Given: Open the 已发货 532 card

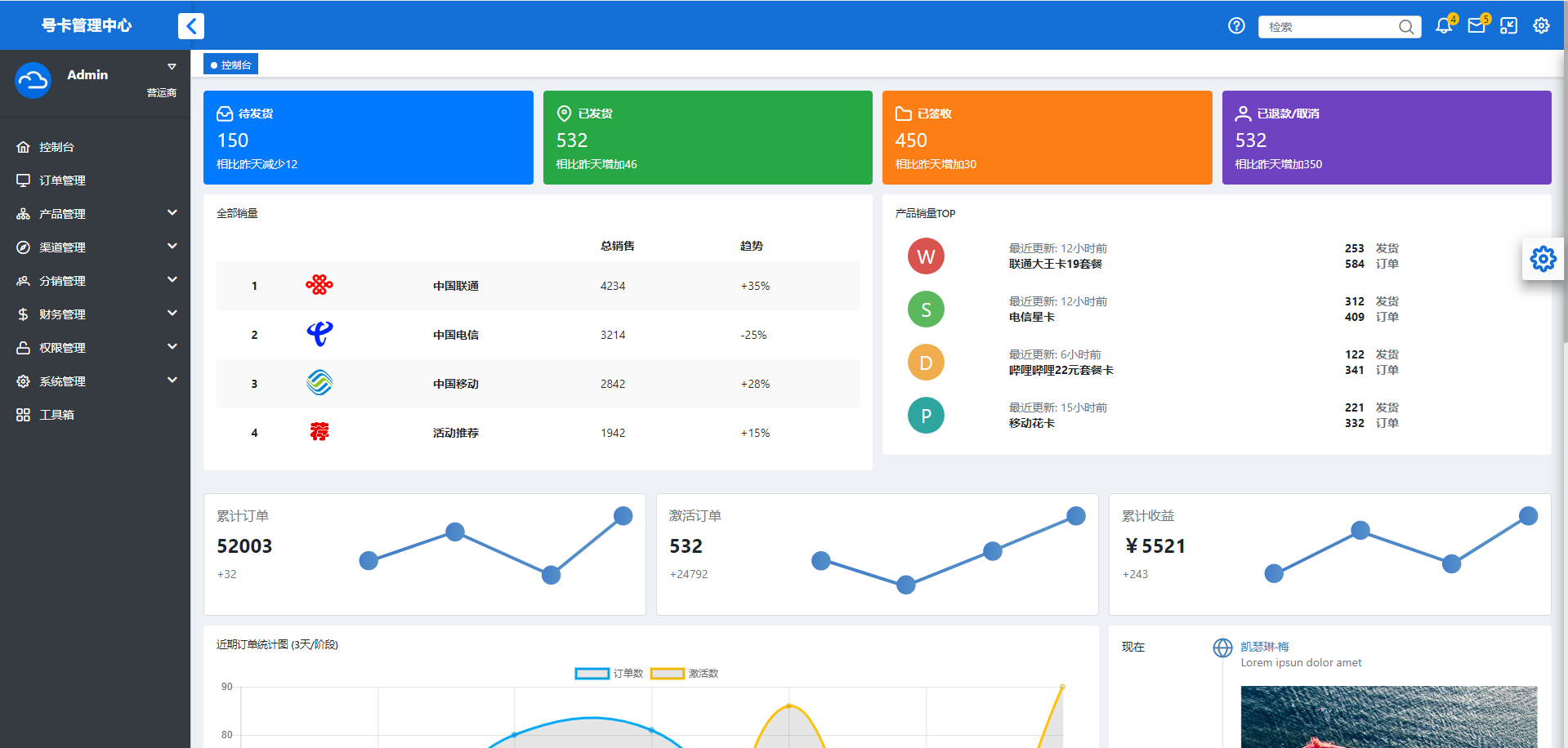Looking at the screenshot, I should pyautogui.click(x=708, y=137).
